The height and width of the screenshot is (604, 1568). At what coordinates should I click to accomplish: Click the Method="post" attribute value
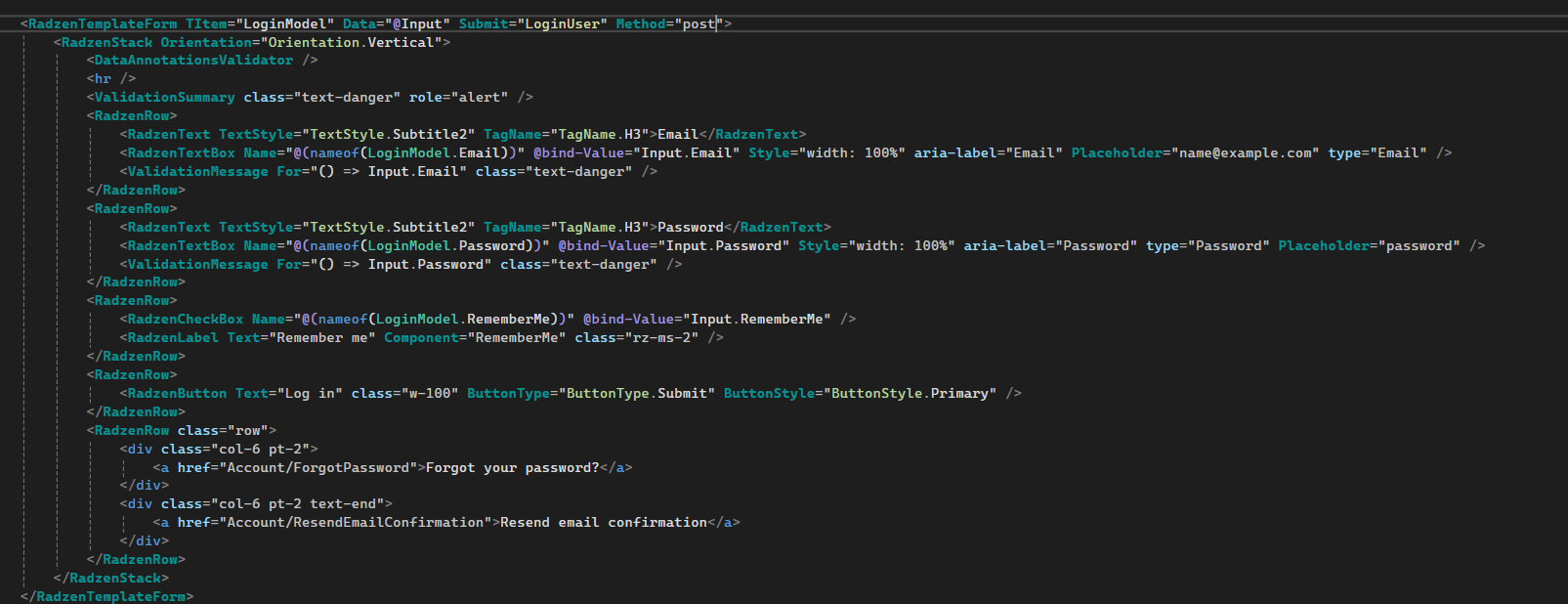(x=699, y=23)
